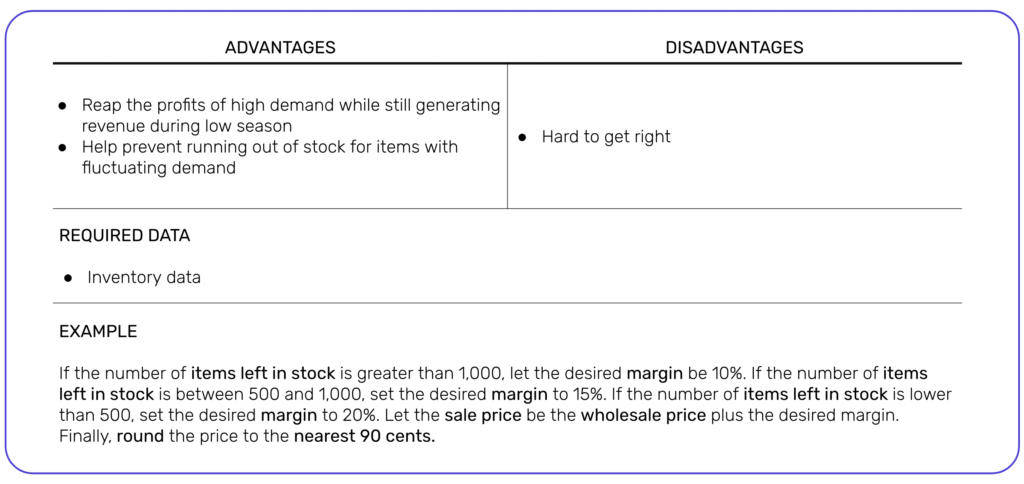The image size is (1024, 484).
Task: Click the REQUIRED DATA heading
Action: coord(124,236)
